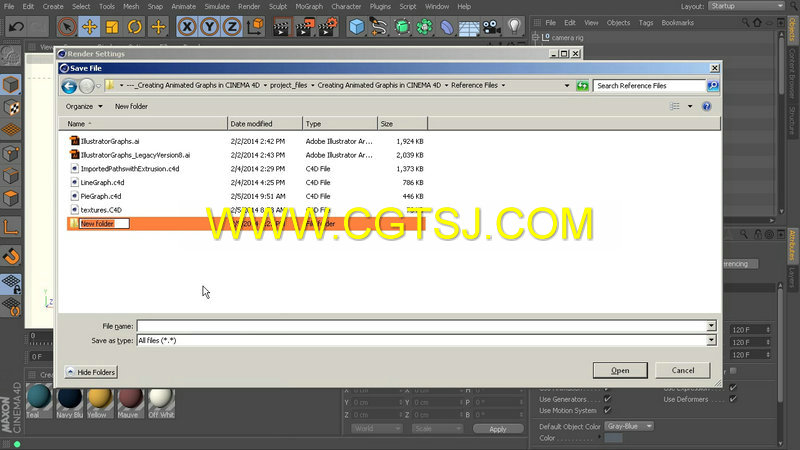
Task: Click the blue help icon in dialog
Action: [x=707, y=106]
